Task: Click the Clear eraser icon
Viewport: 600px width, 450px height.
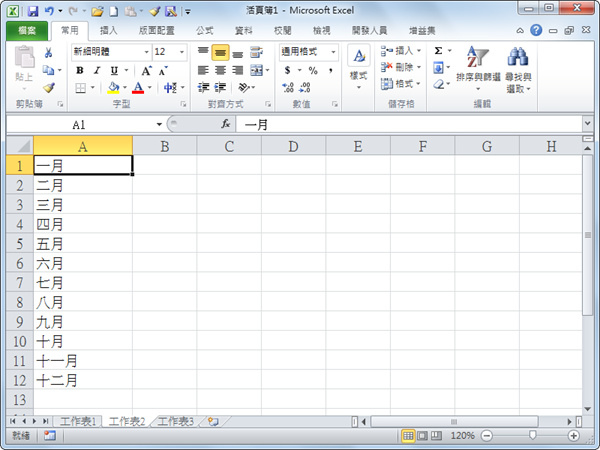Action: coord(439,84)
